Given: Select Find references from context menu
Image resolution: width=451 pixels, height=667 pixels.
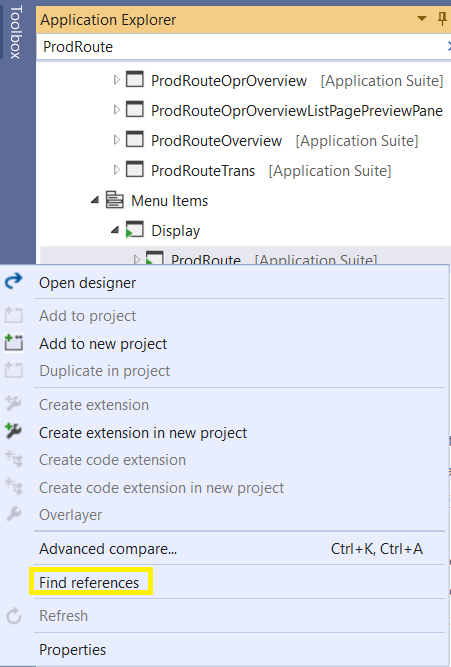Looking at the screenshot, I should [x=89, y=582].
